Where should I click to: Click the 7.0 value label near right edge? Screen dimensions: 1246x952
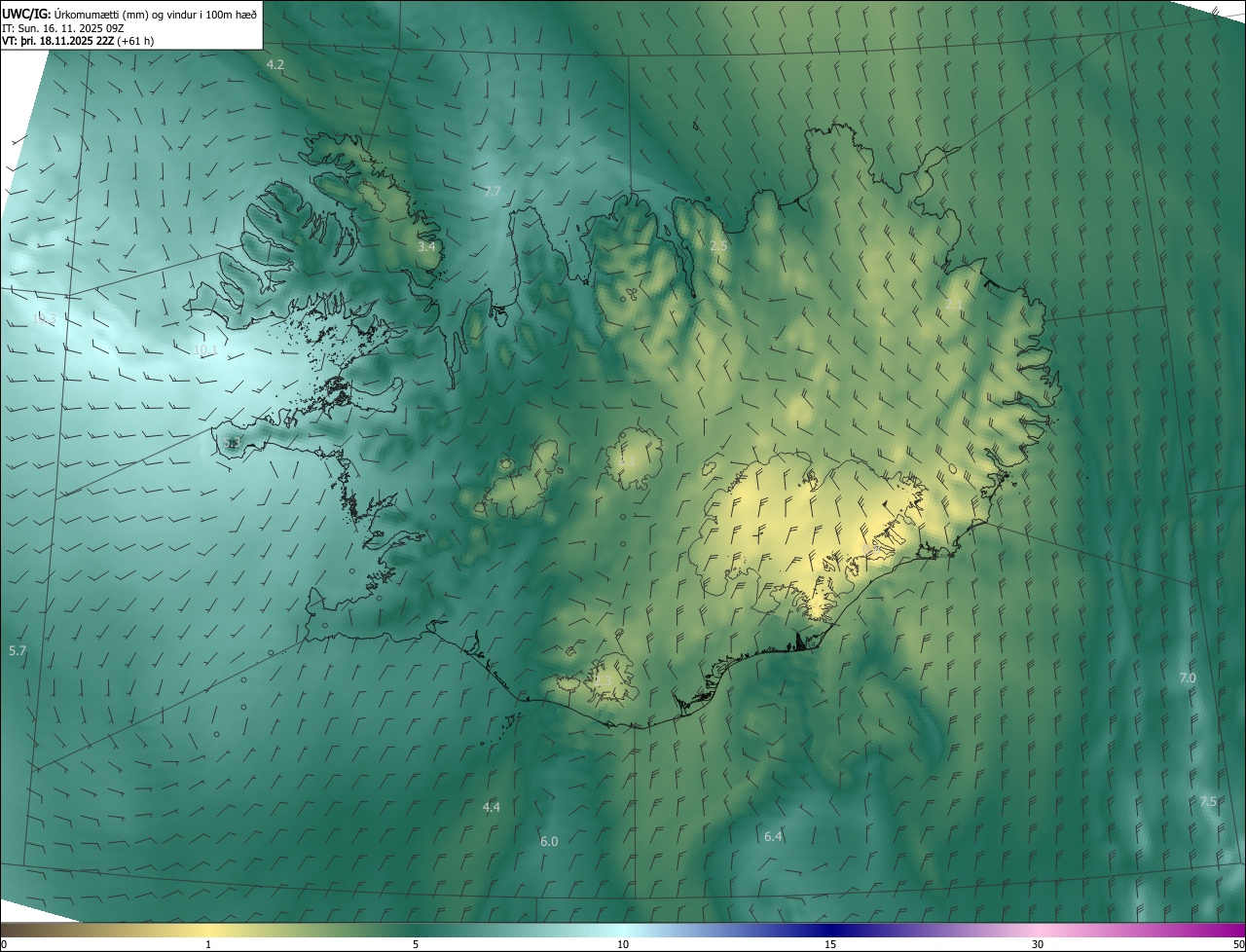tap(1188, 677)
